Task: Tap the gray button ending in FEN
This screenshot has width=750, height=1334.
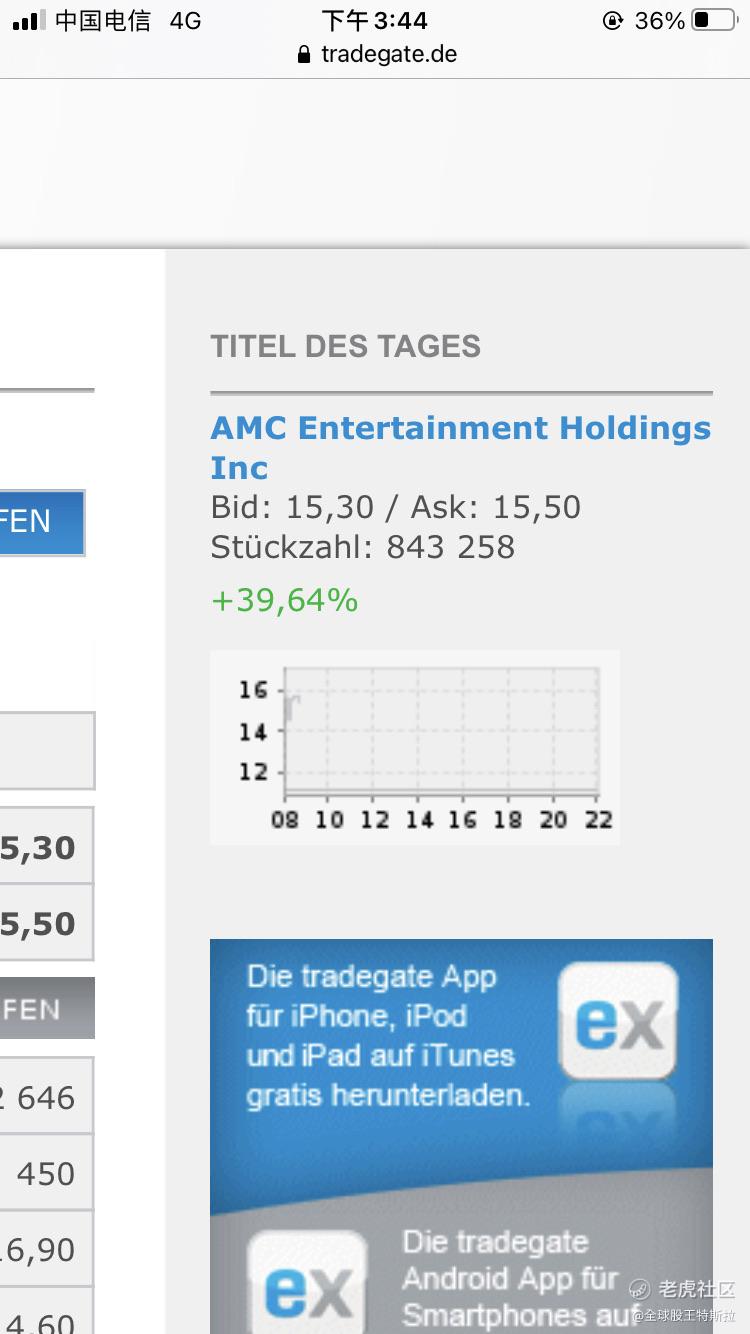Action: pos(47,1008)
